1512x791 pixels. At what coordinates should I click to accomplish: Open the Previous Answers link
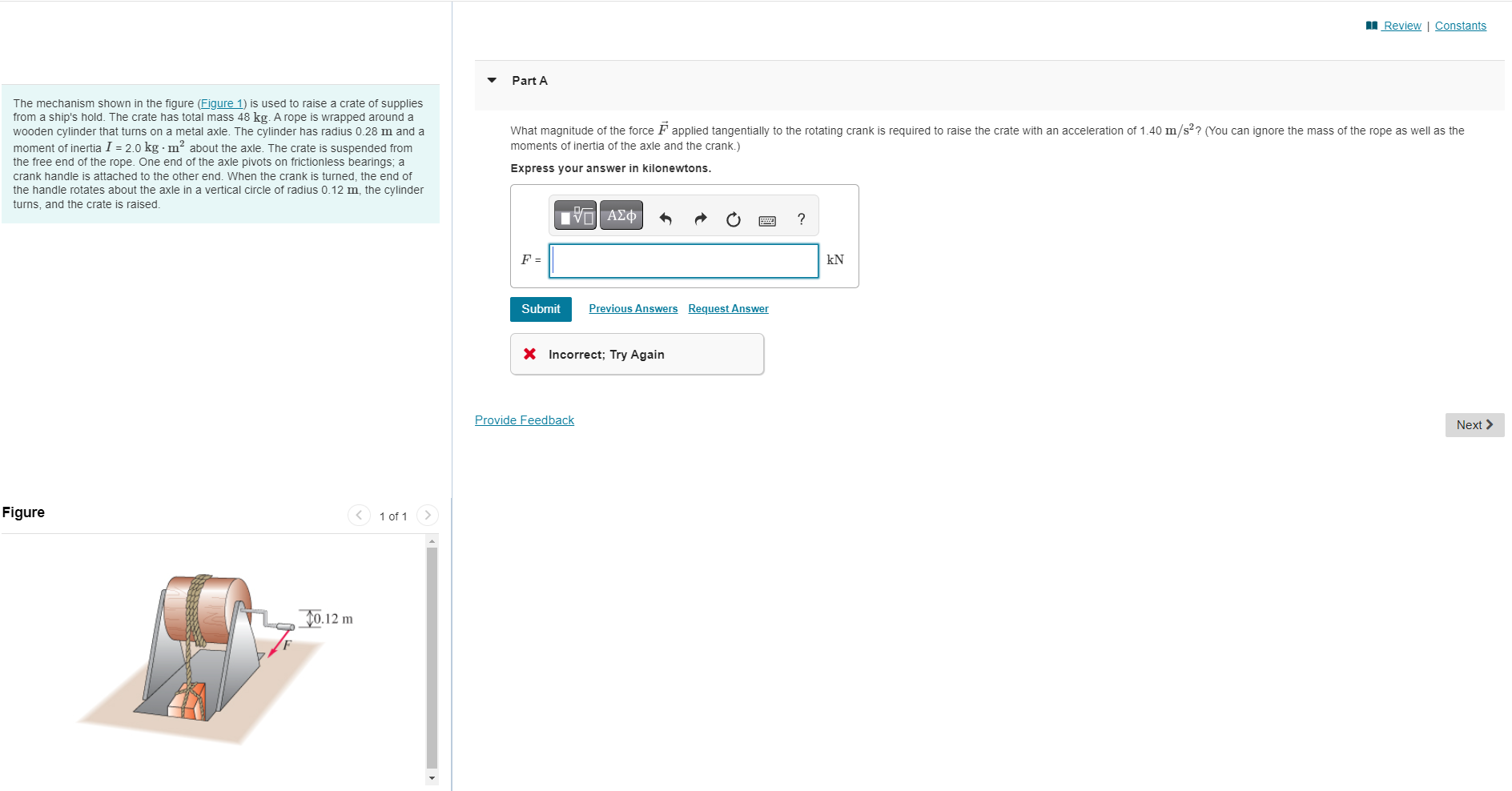click(633, 309)
